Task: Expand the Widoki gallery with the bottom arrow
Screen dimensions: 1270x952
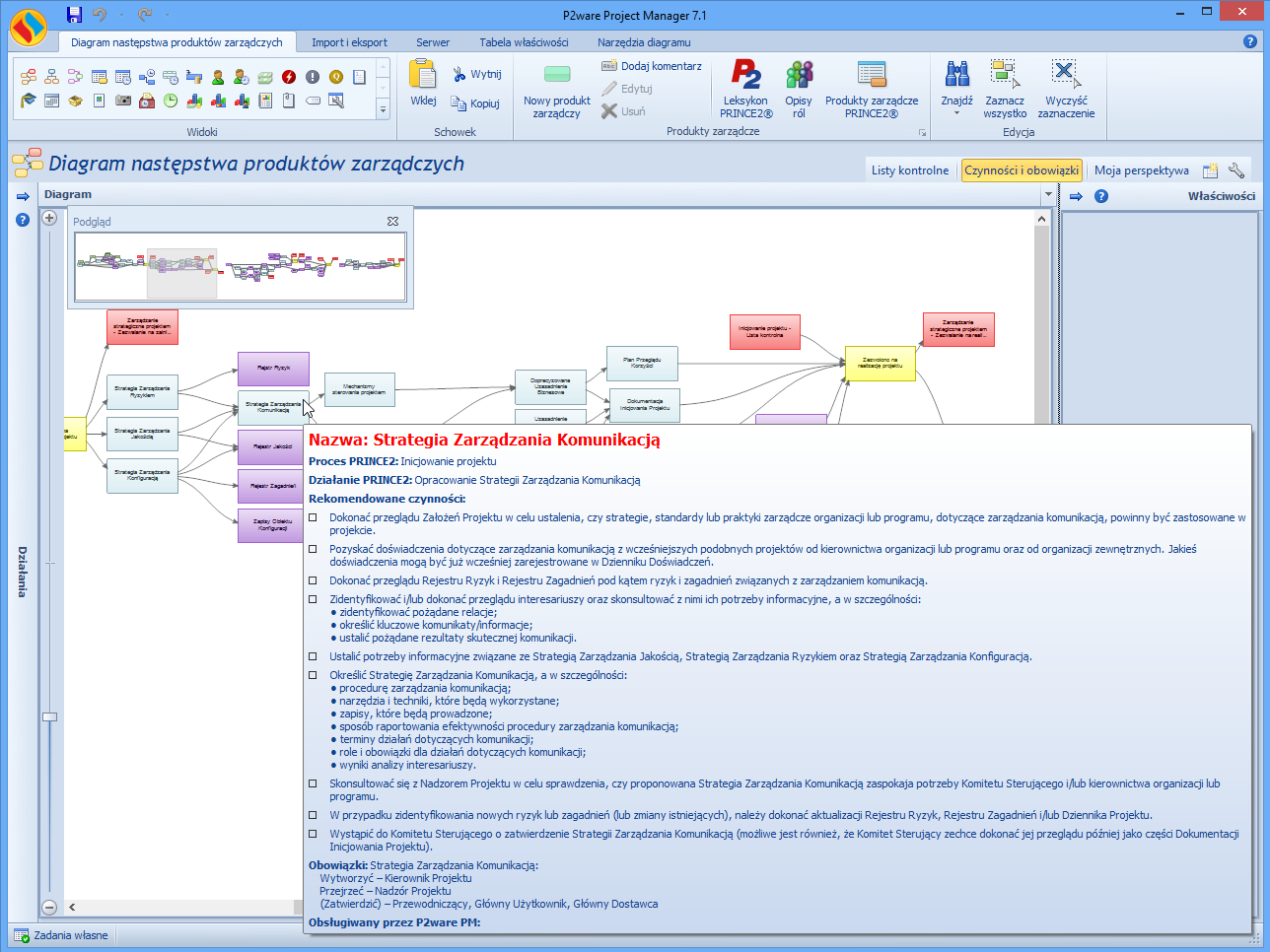Action: coord(384,110)
